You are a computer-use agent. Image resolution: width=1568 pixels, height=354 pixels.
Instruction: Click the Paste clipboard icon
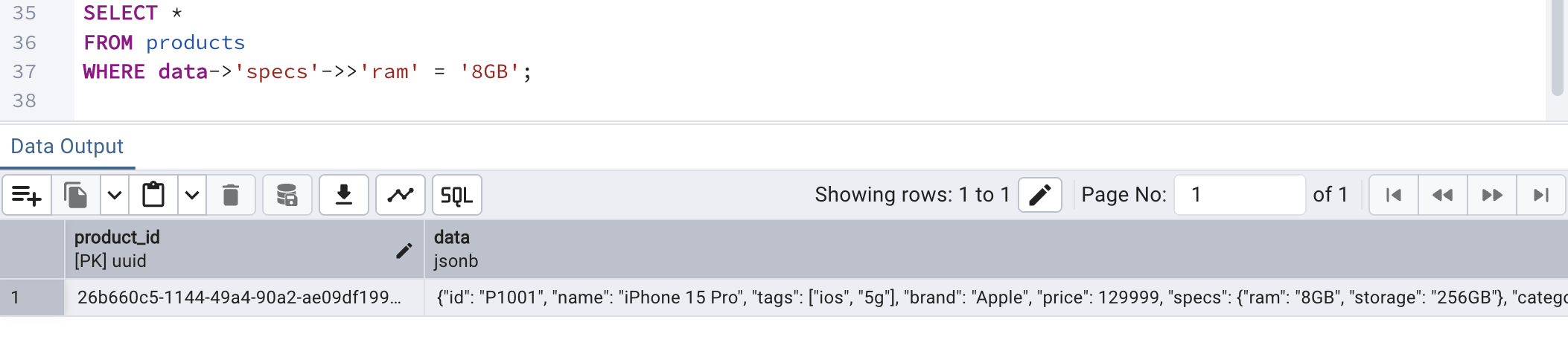153,195
